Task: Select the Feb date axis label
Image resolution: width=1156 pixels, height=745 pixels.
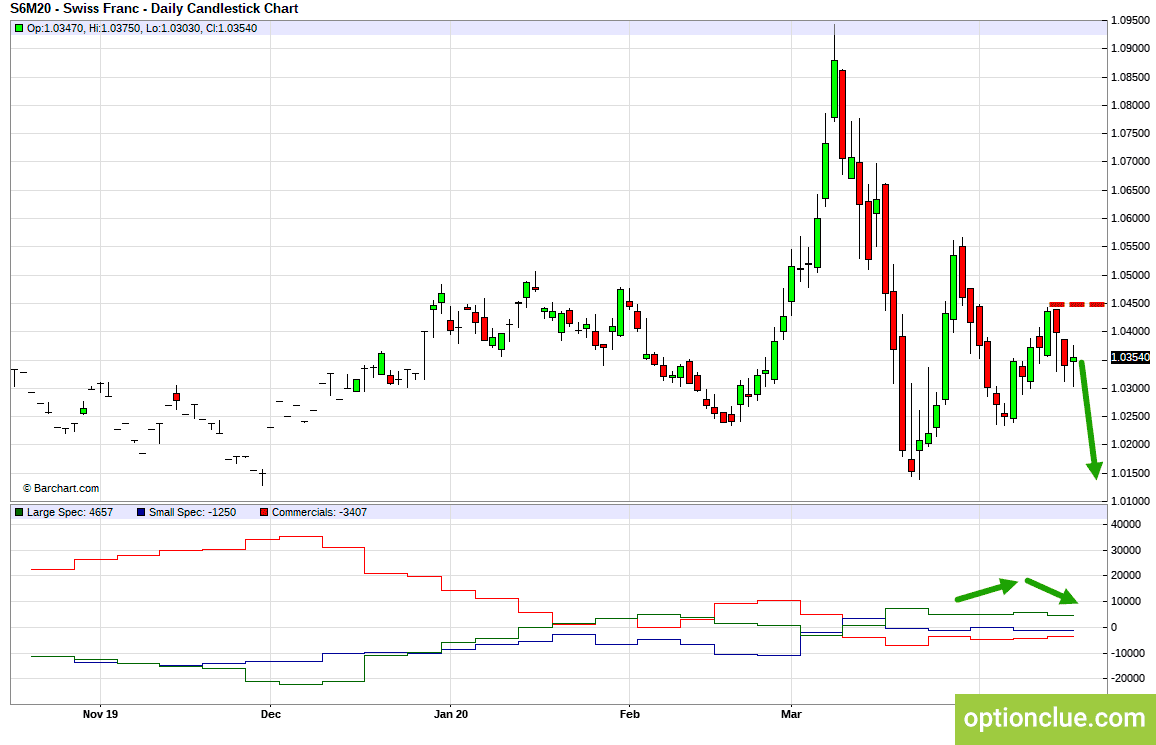Action: [629, 714]
